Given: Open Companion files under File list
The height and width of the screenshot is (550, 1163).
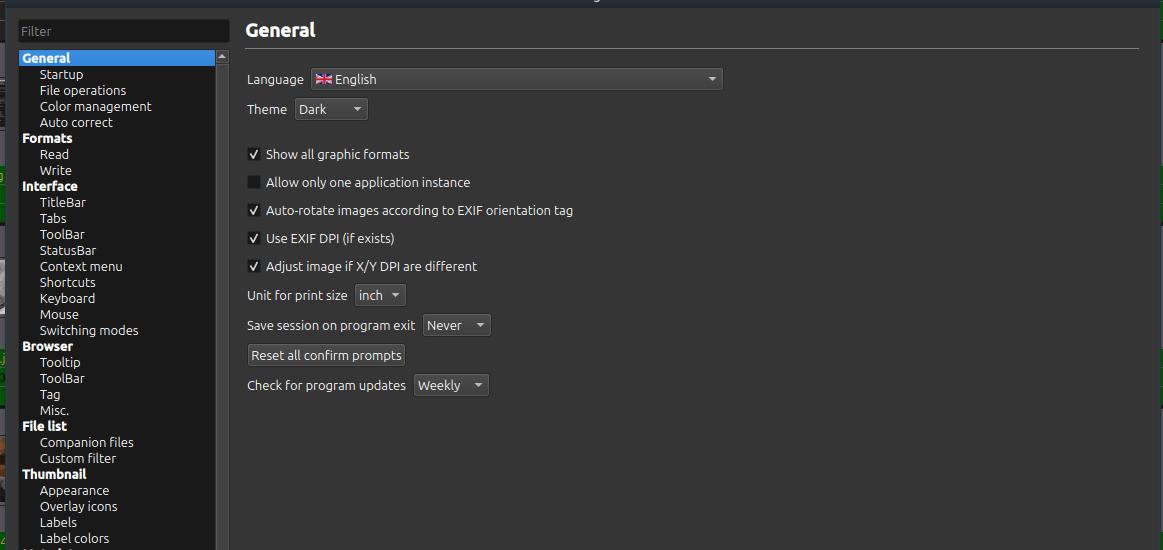Looking at the screenshot, I should click(x=86, y=442).
